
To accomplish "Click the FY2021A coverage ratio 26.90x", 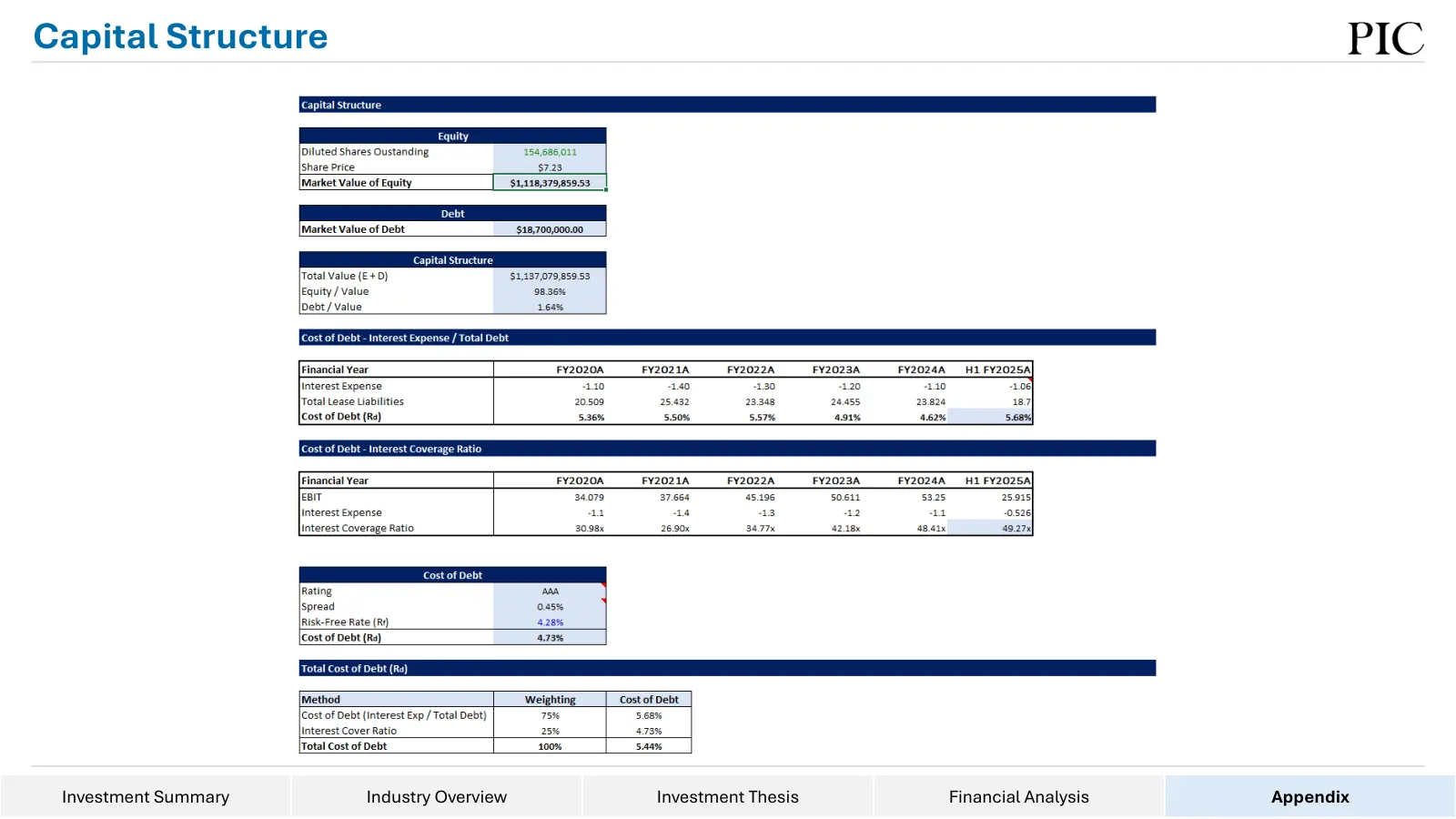I will (x=675, y=528).
